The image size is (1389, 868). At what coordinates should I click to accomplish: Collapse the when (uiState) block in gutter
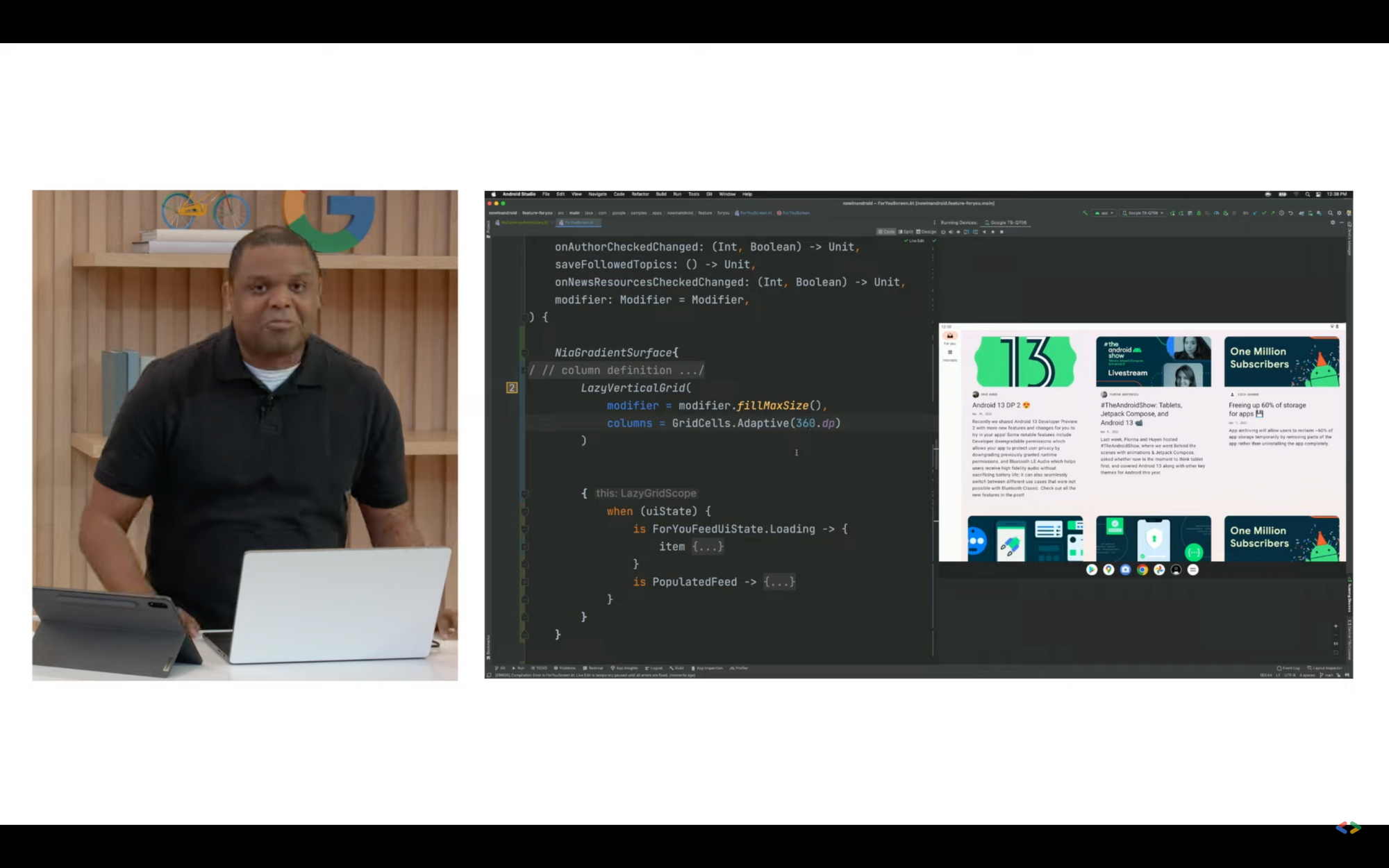point(524,511)
